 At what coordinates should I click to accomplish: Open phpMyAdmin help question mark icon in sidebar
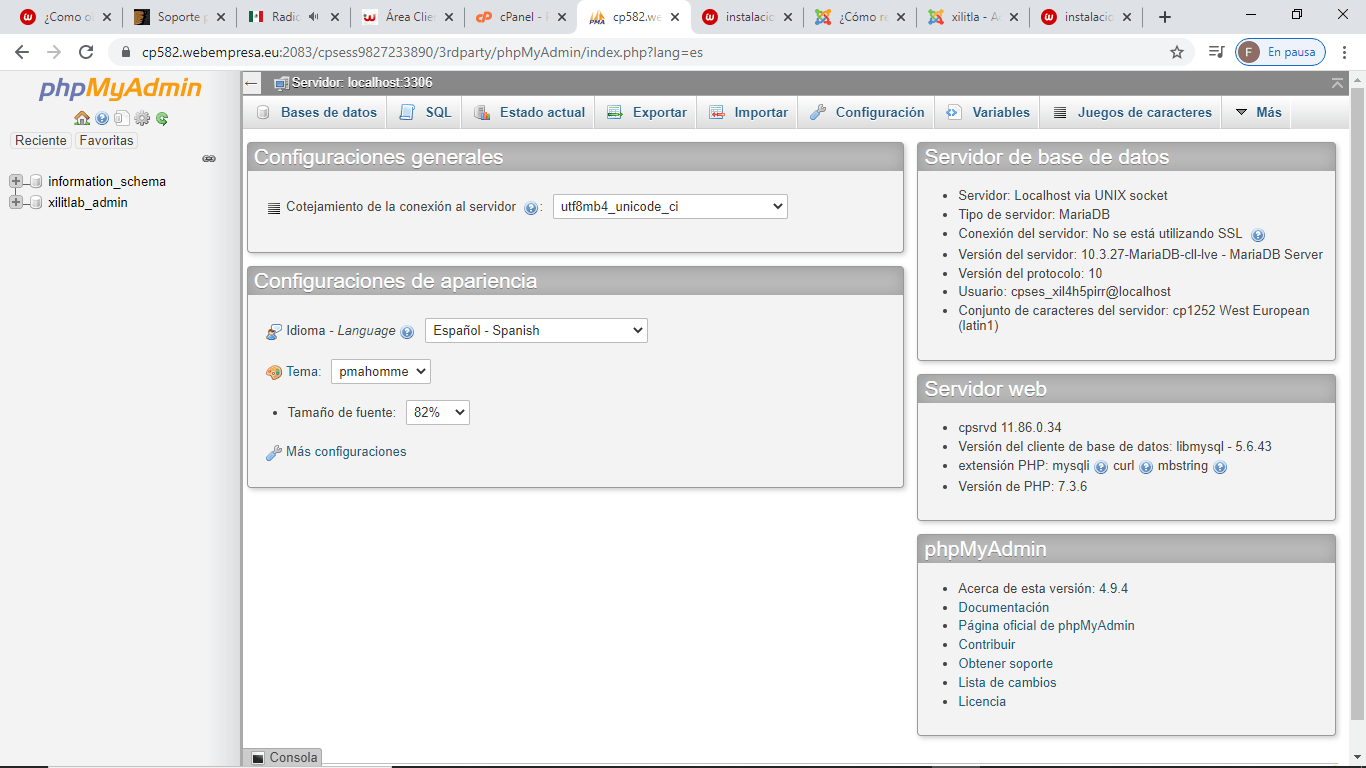pos(102,118)
